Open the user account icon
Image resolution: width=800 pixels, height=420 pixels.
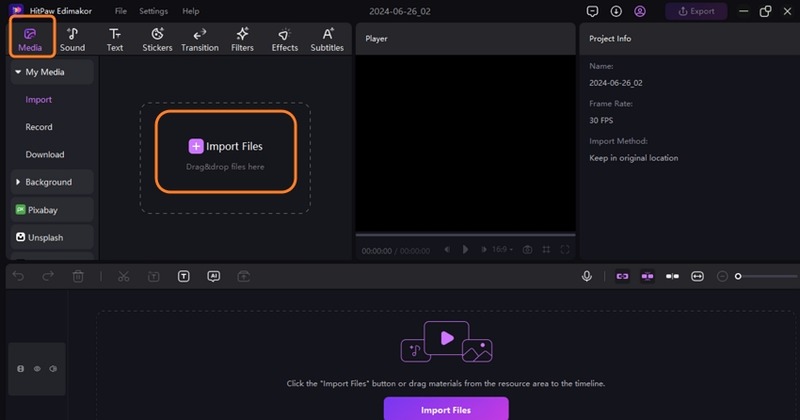click(640, 11)
